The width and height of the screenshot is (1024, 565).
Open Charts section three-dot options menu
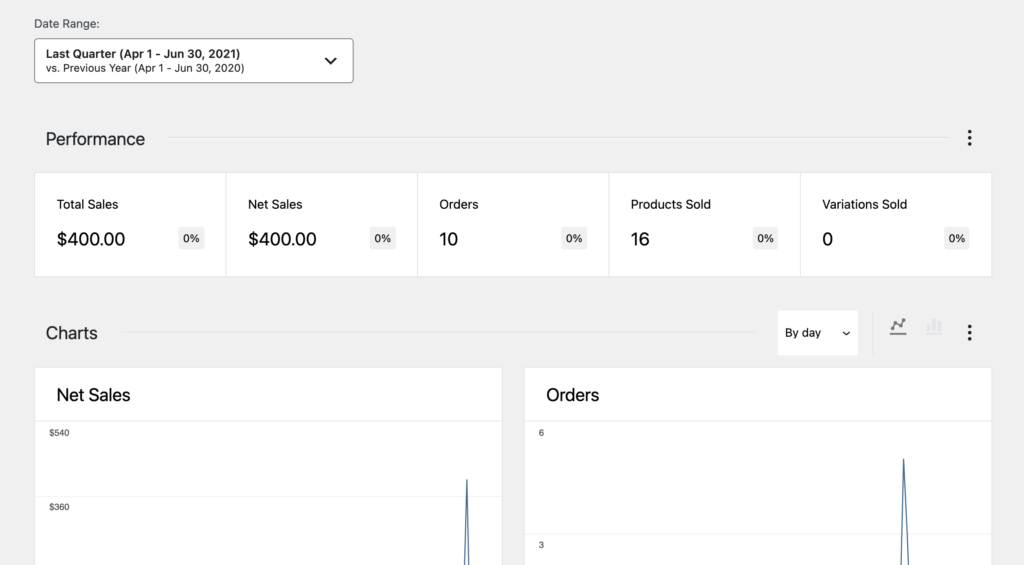click(969, 333)
